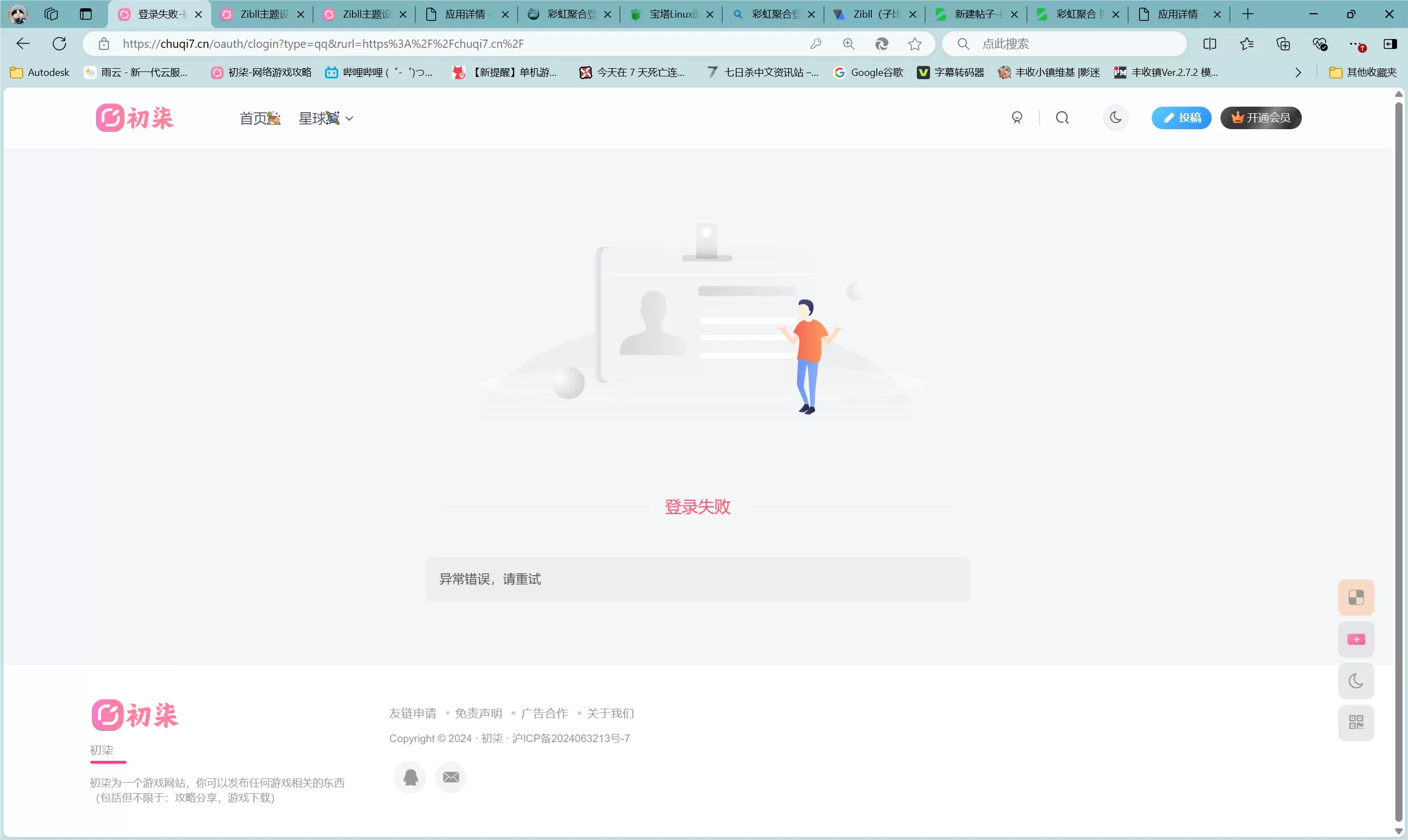The width and height of the screenshot is (1408, 840).
Task: Expand the bookmarks bar overflow chevron
Action: 1298,73
